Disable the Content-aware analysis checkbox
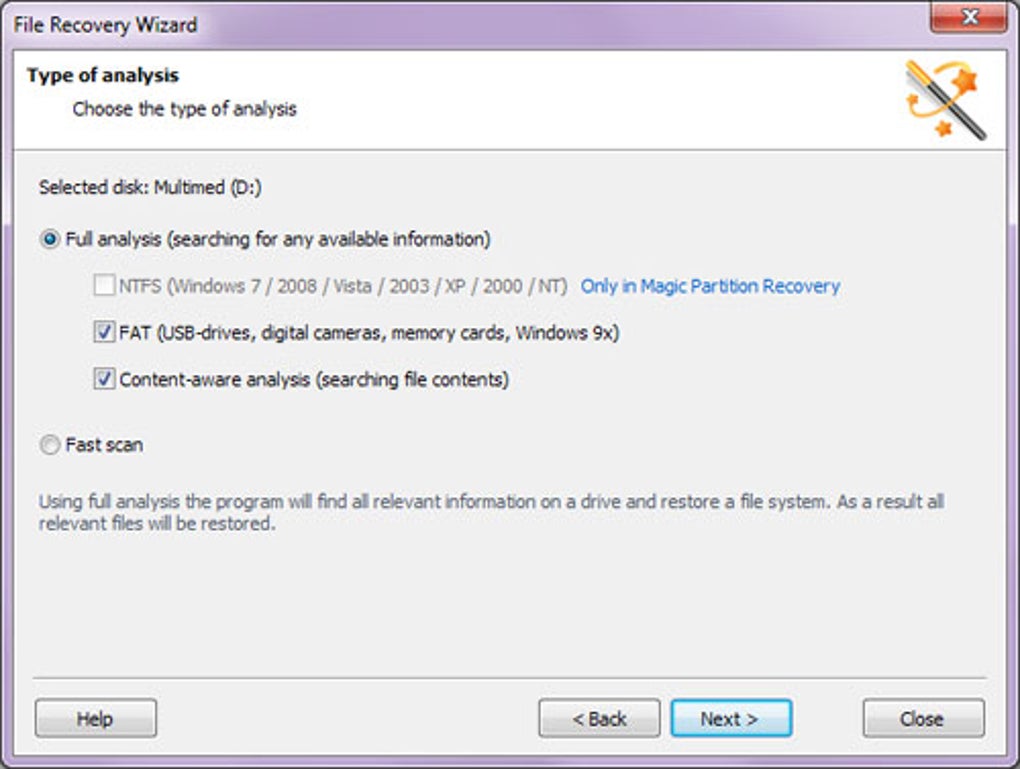1020x769 pixels. (104, 380)
